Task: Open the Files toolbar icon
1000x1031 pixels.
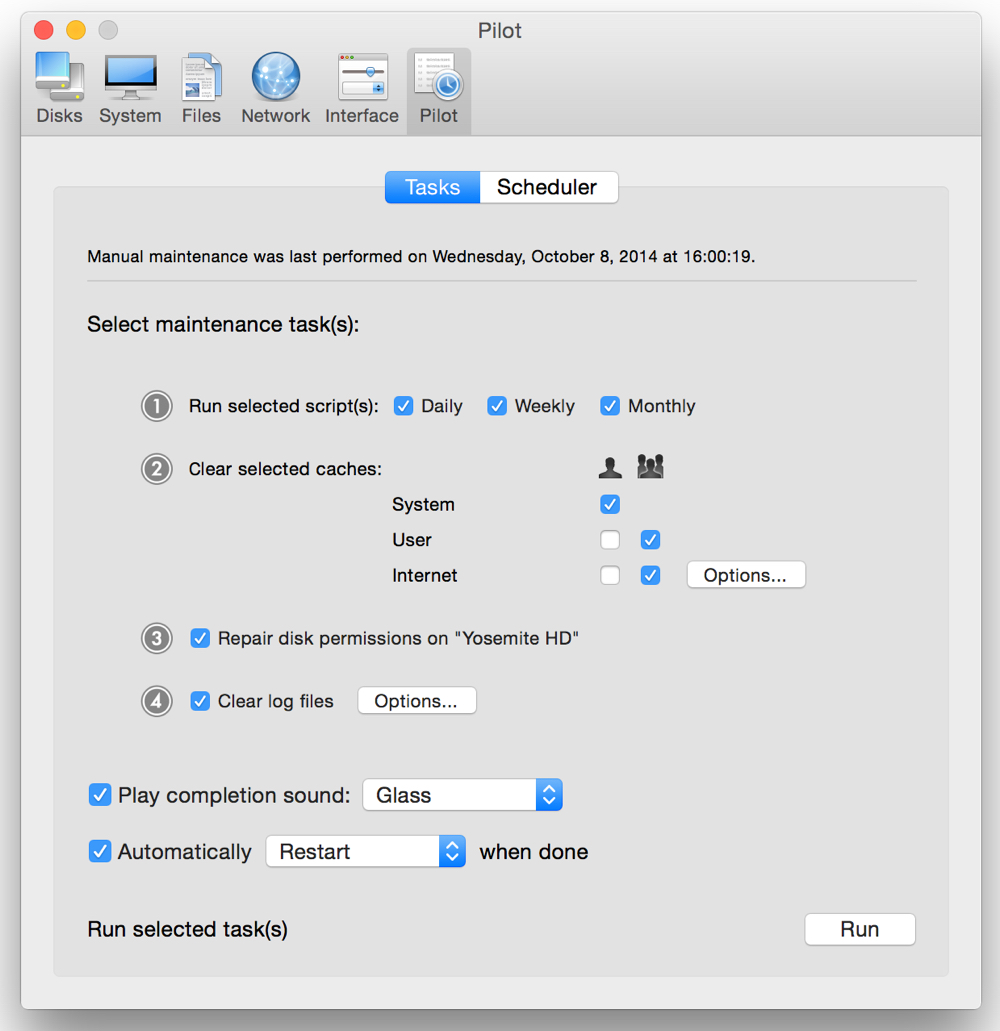Action: (201, 88)
